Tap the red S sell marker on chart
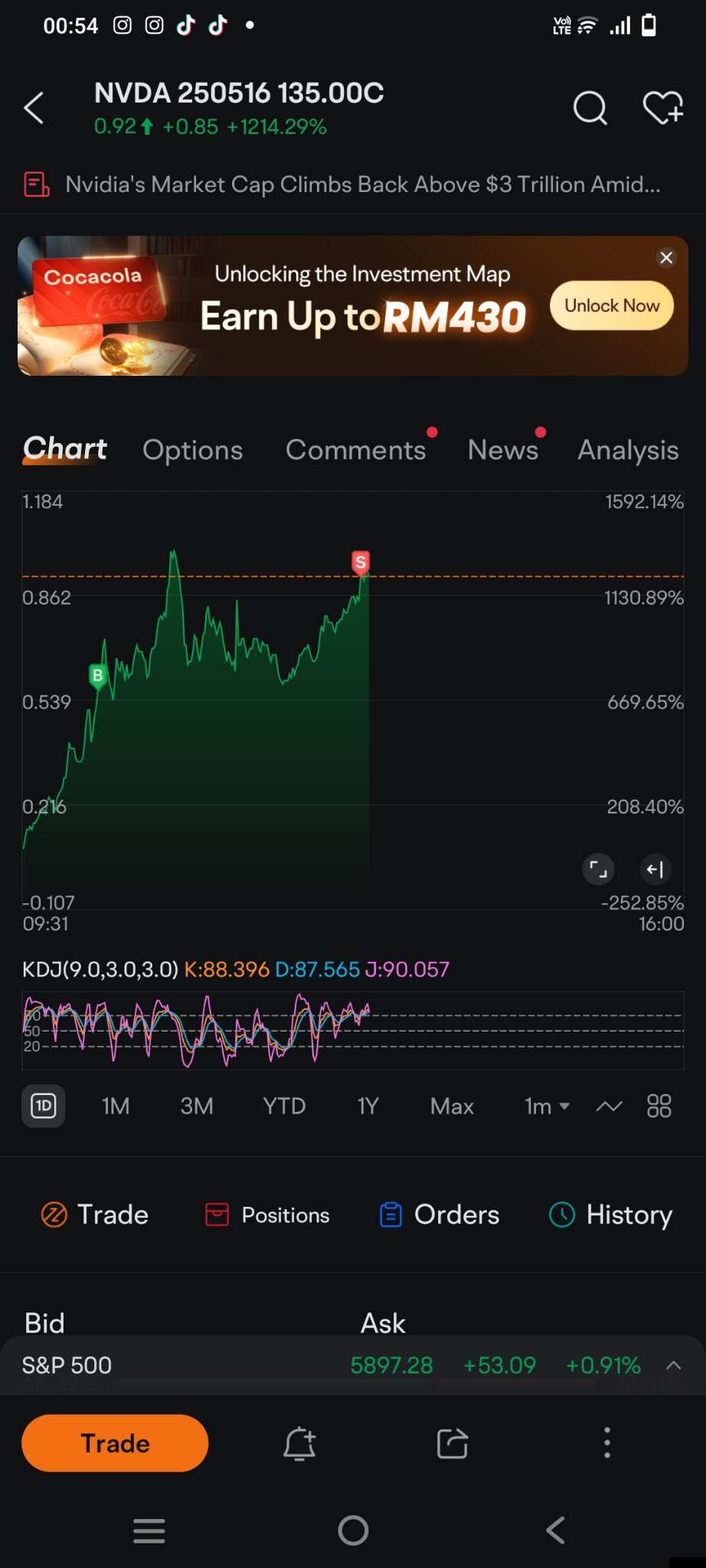This screenshot has height=1568, width=706. (x=361, y=562)
